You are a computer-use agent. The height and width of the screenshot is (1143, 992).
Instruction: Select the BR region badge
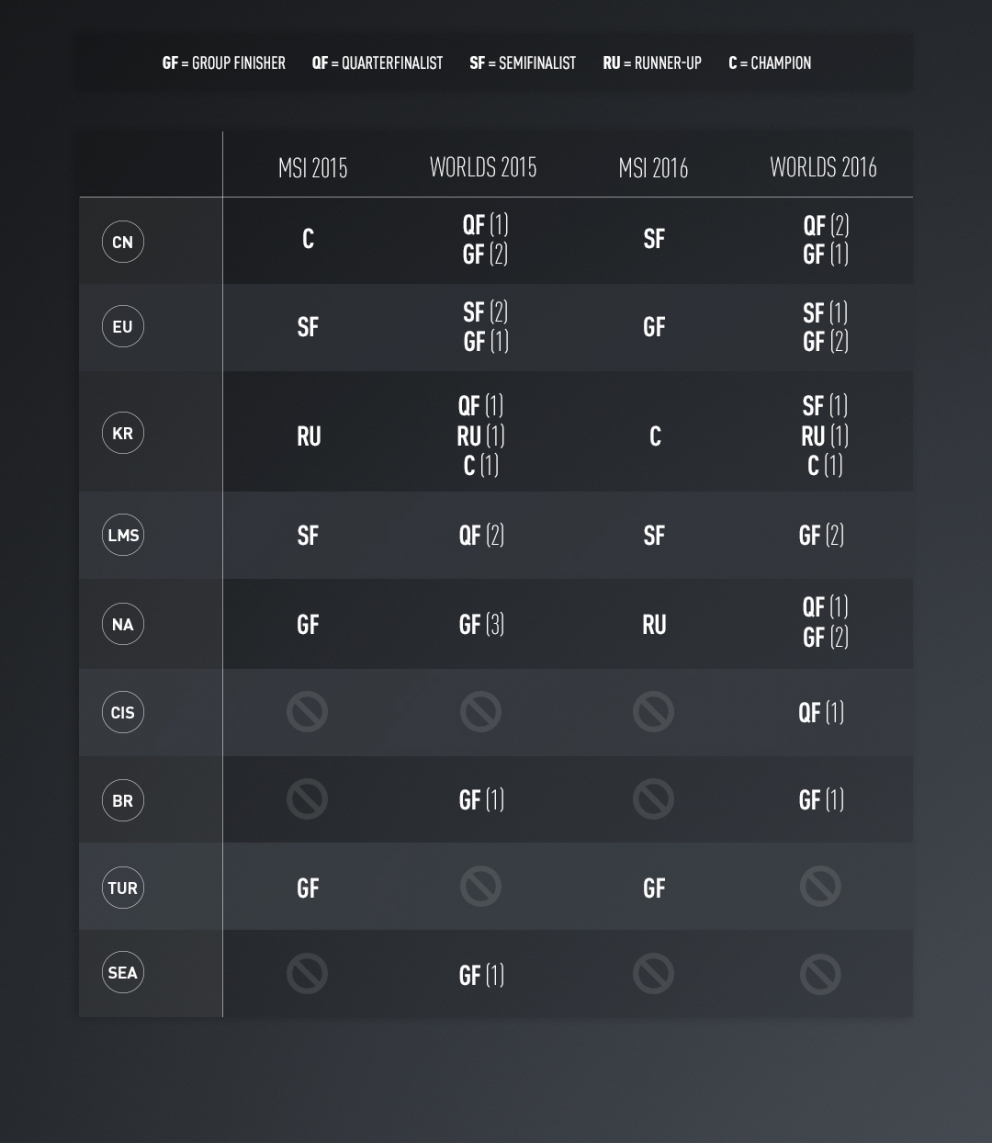point(123,800)
